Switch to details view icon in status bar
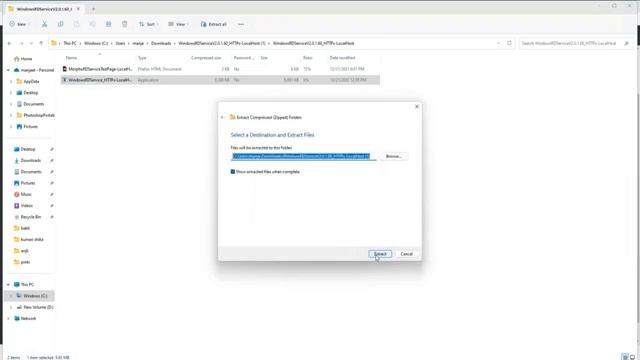The width and height of the screenshot is (640, 360). 624,357
